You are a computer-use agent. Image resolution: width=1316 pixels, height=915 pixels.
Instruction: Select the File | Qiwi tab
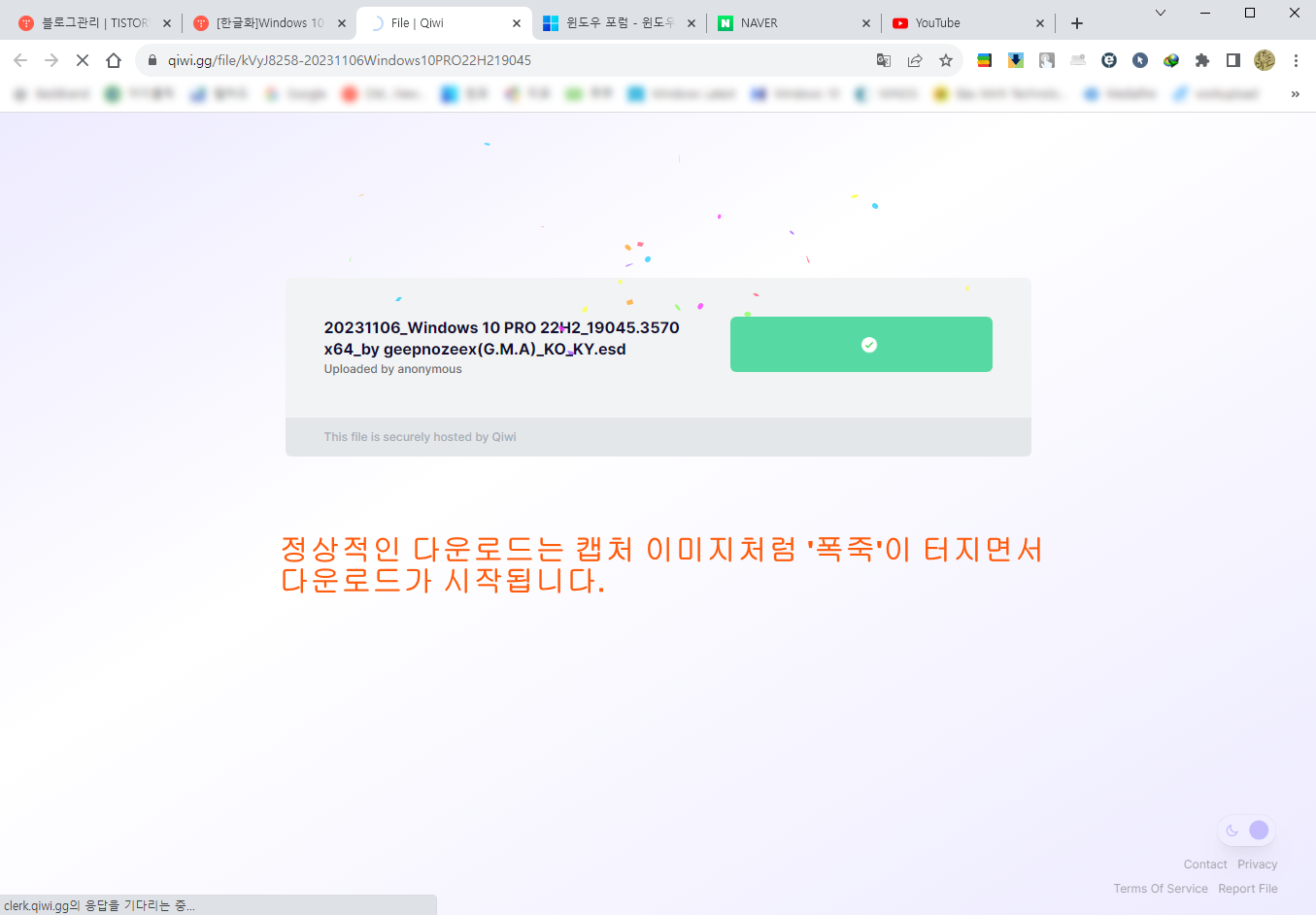click(444, 23)
